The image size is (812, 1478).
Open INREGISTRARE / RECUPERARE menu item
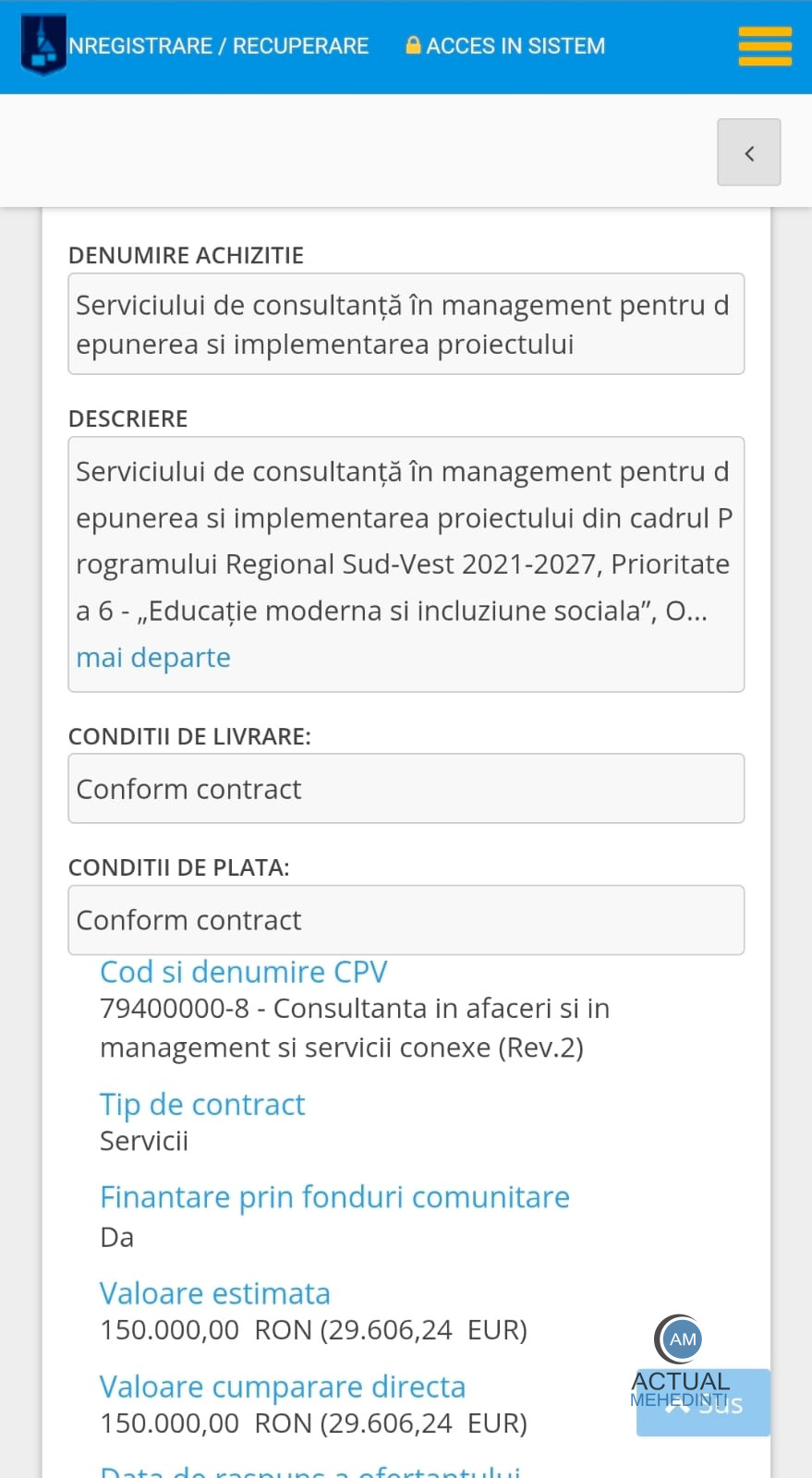(218, 46)
